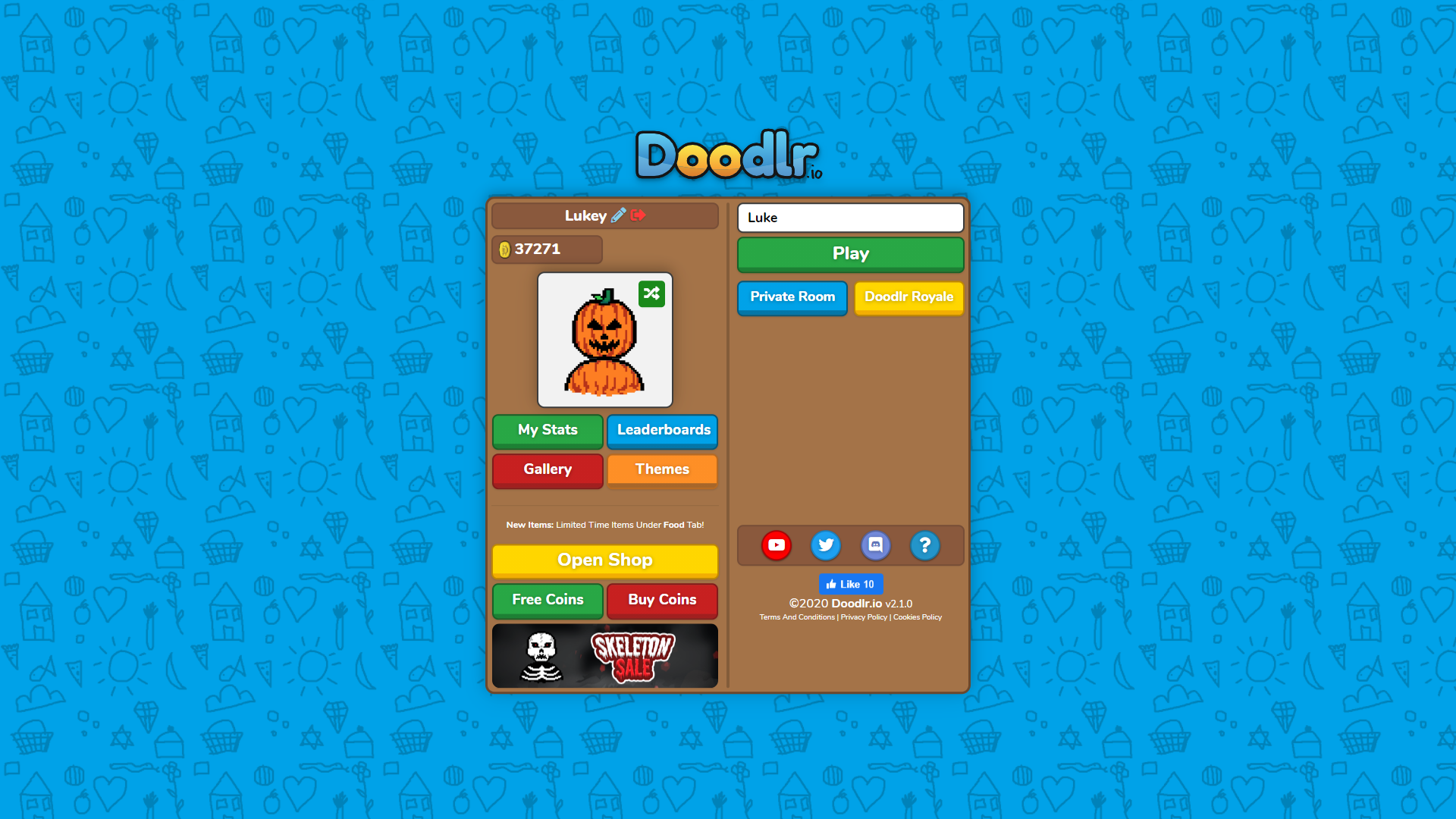Click the pumpkin character avatar thumbnail
This screenshot has height=819, width=1456.
(605, 340)
